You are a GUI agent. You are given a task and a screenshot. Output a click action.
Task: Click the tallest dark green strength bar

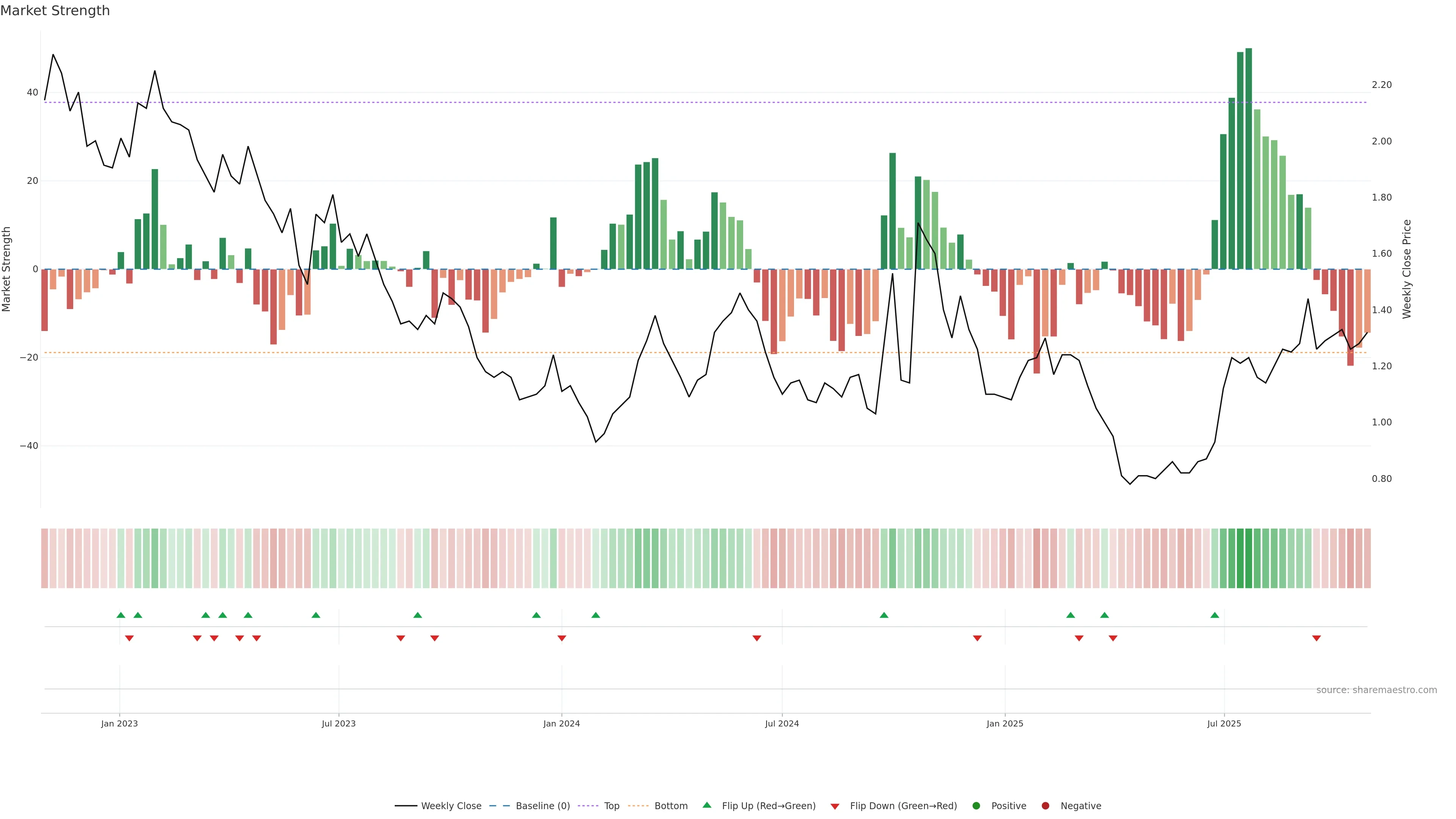pos(1249,158)
